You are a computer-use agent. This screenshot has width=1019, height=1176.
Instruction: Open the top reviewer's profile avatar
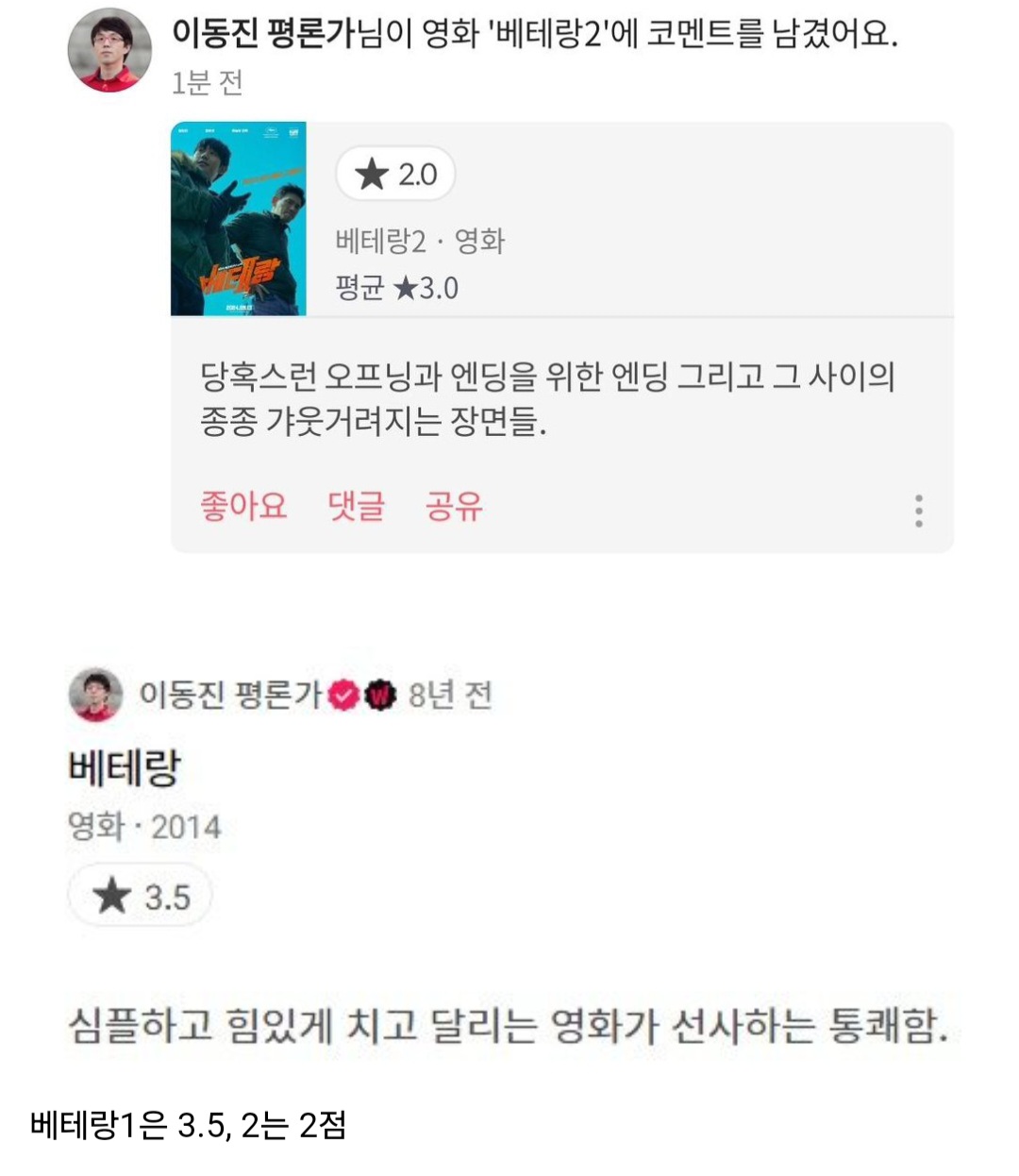tap(109, 50)
